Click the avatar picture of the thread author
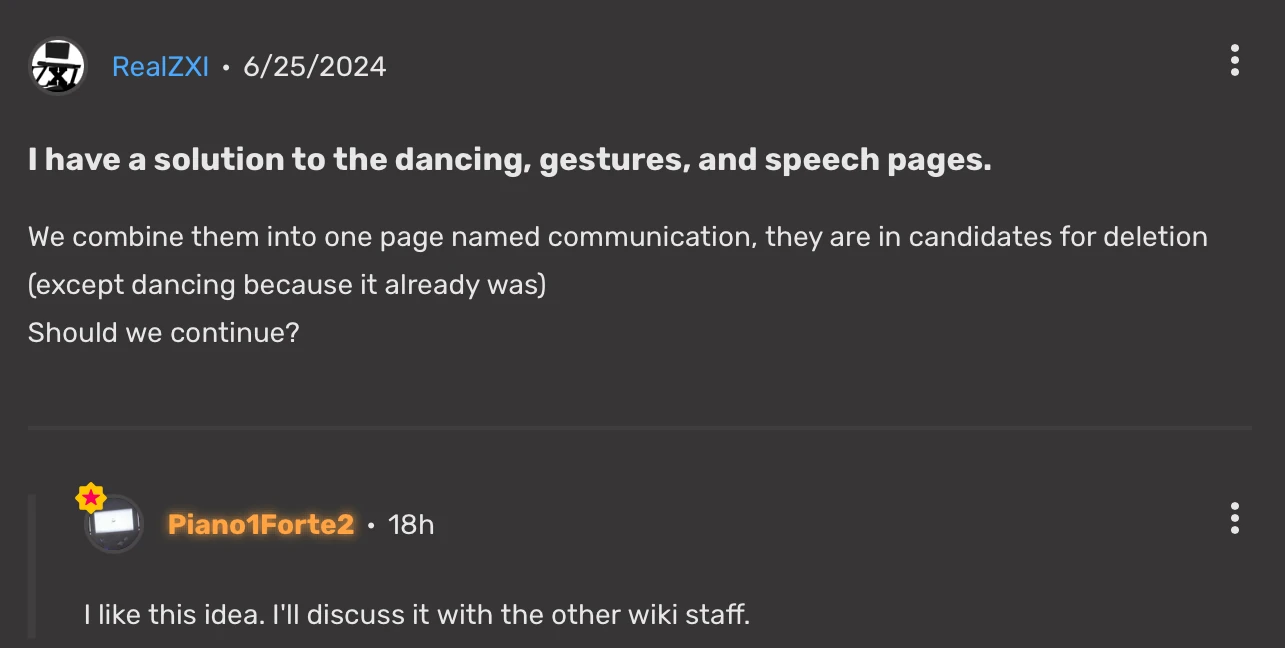The image size is (1285, 648). [x=58, y=65]
